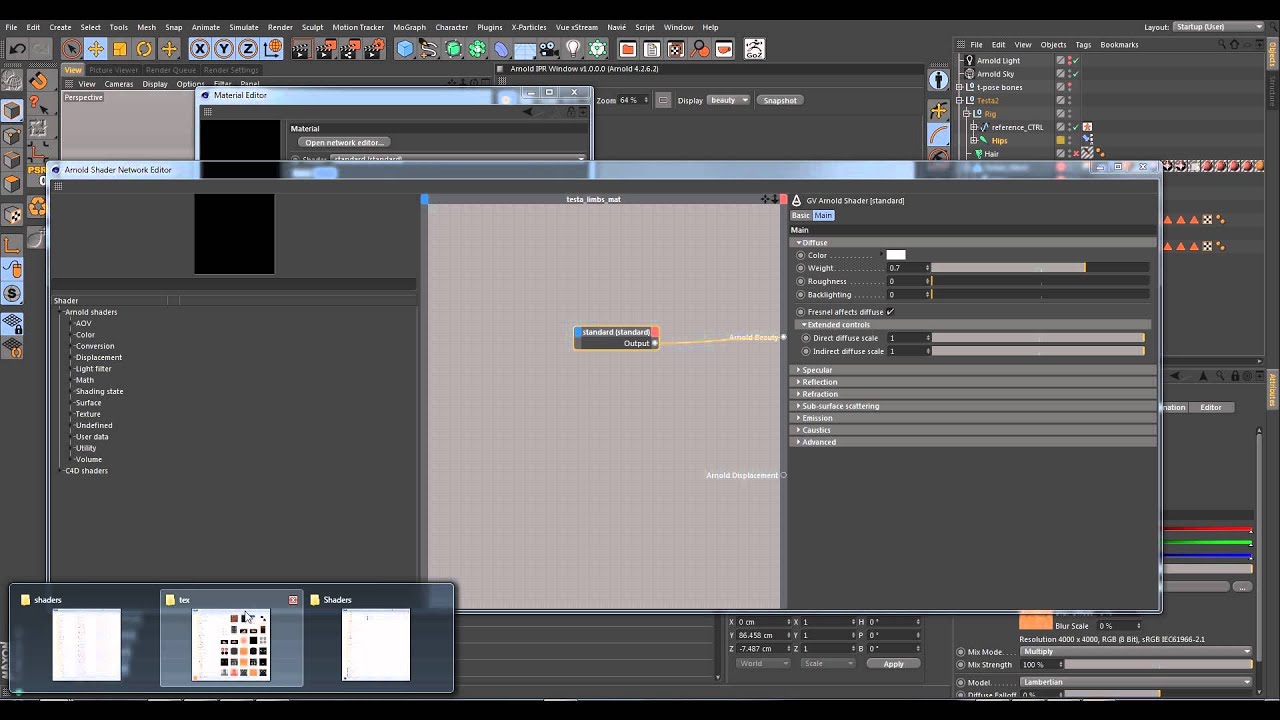Select the Live Selection tool
This screenshot has height=720, width=1280.
tap(71, 49)
